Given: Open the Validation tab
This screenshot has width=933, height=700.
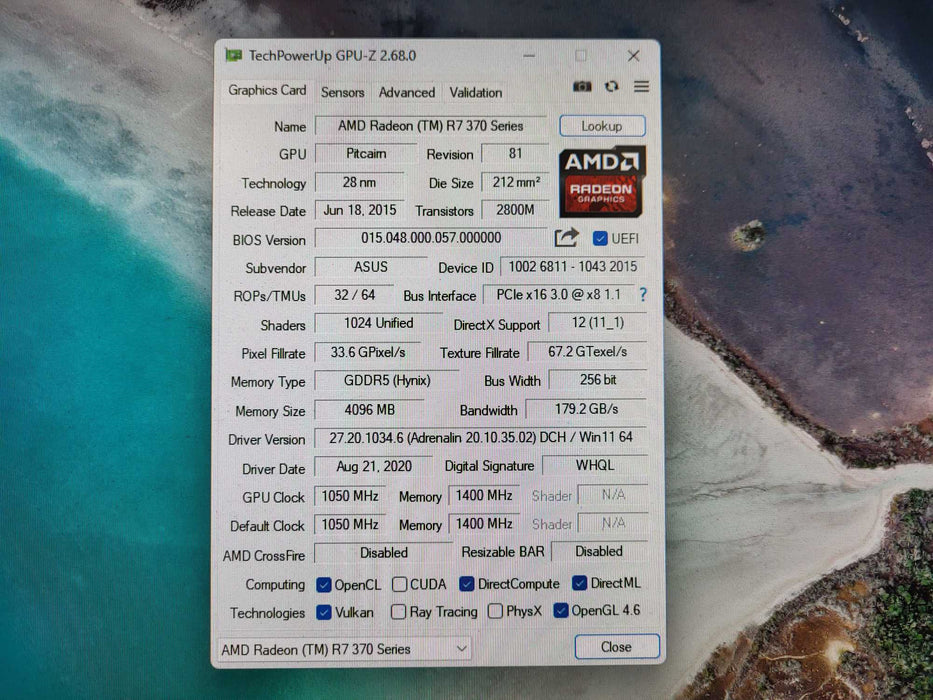Looking at the screenshot, I should pyautogui.click(x=475, y=91).
